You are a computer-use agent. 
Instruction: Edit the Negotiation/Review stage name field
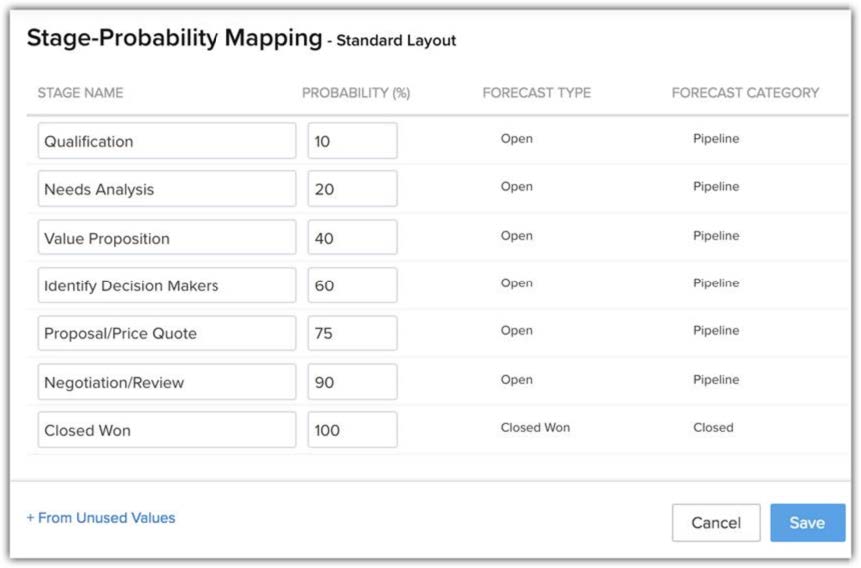[167, 382]
